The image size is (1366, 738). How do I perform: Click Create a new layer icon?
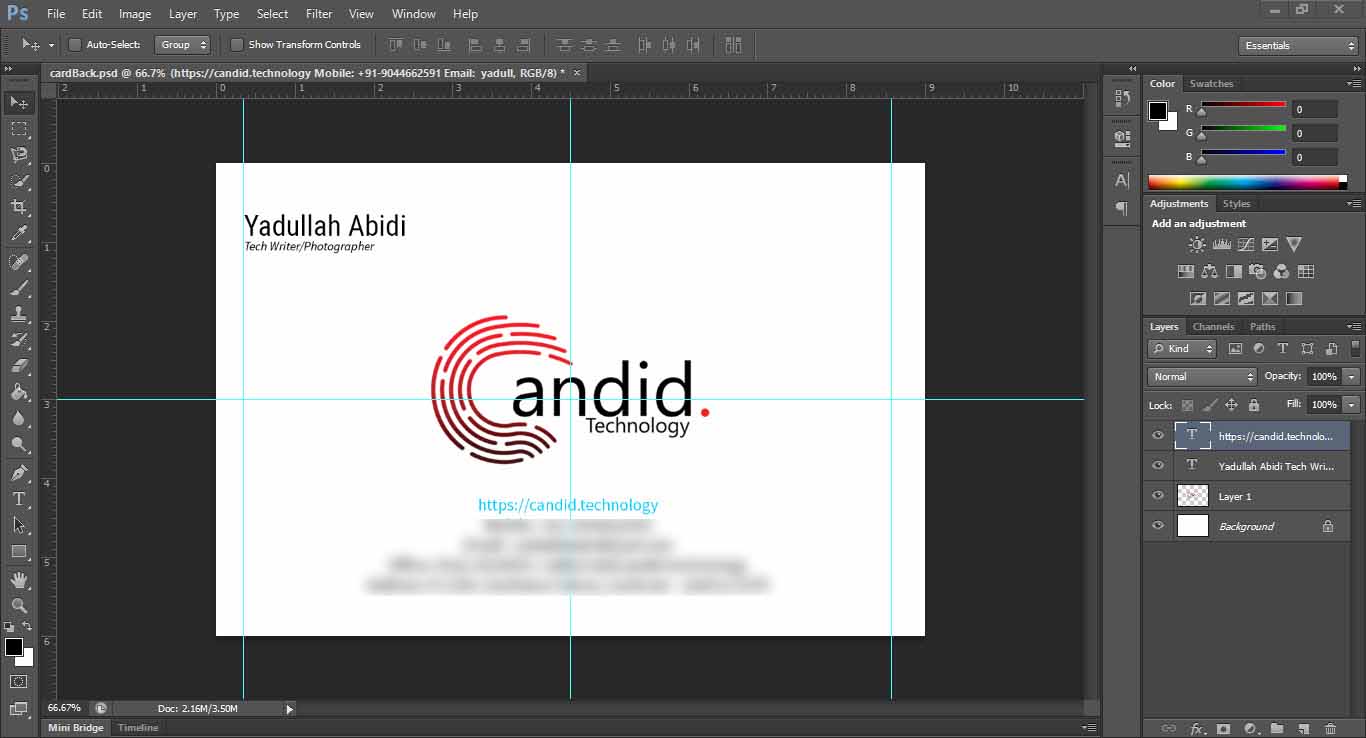(x=1303, y=729)
